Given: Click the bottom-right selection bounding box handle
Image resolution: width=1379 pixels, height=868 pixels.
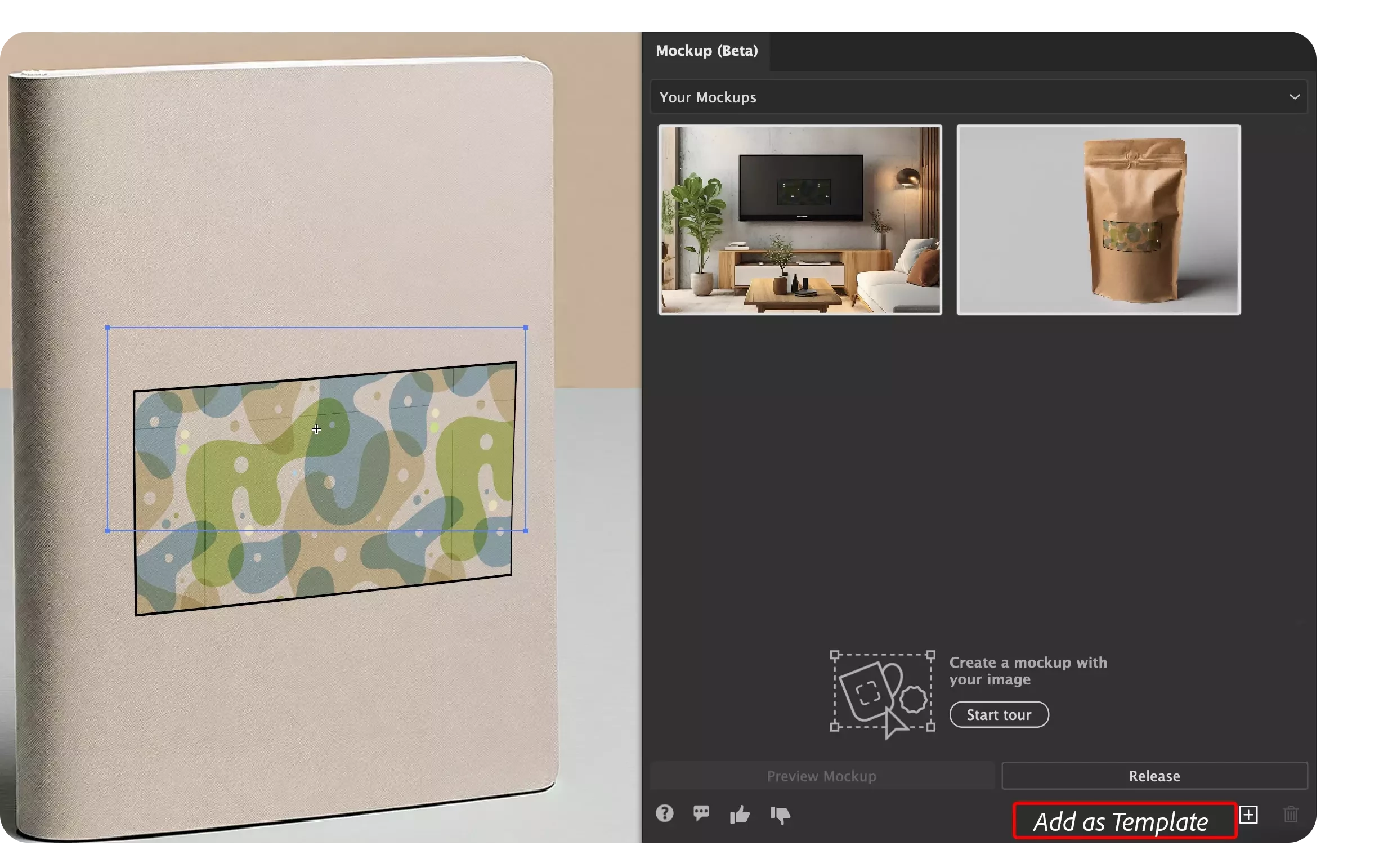Looking at the screenshot, I should [526, 531].
